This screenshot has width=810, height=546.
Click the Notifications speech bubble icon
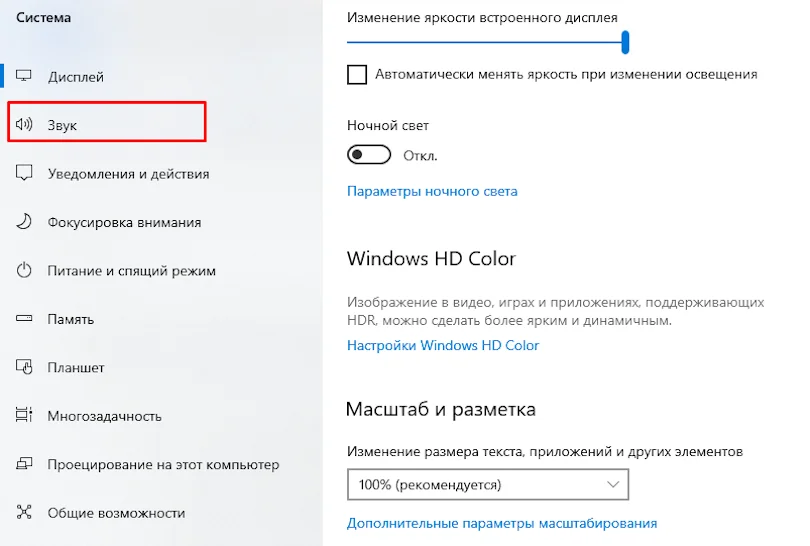coord(24,173)
